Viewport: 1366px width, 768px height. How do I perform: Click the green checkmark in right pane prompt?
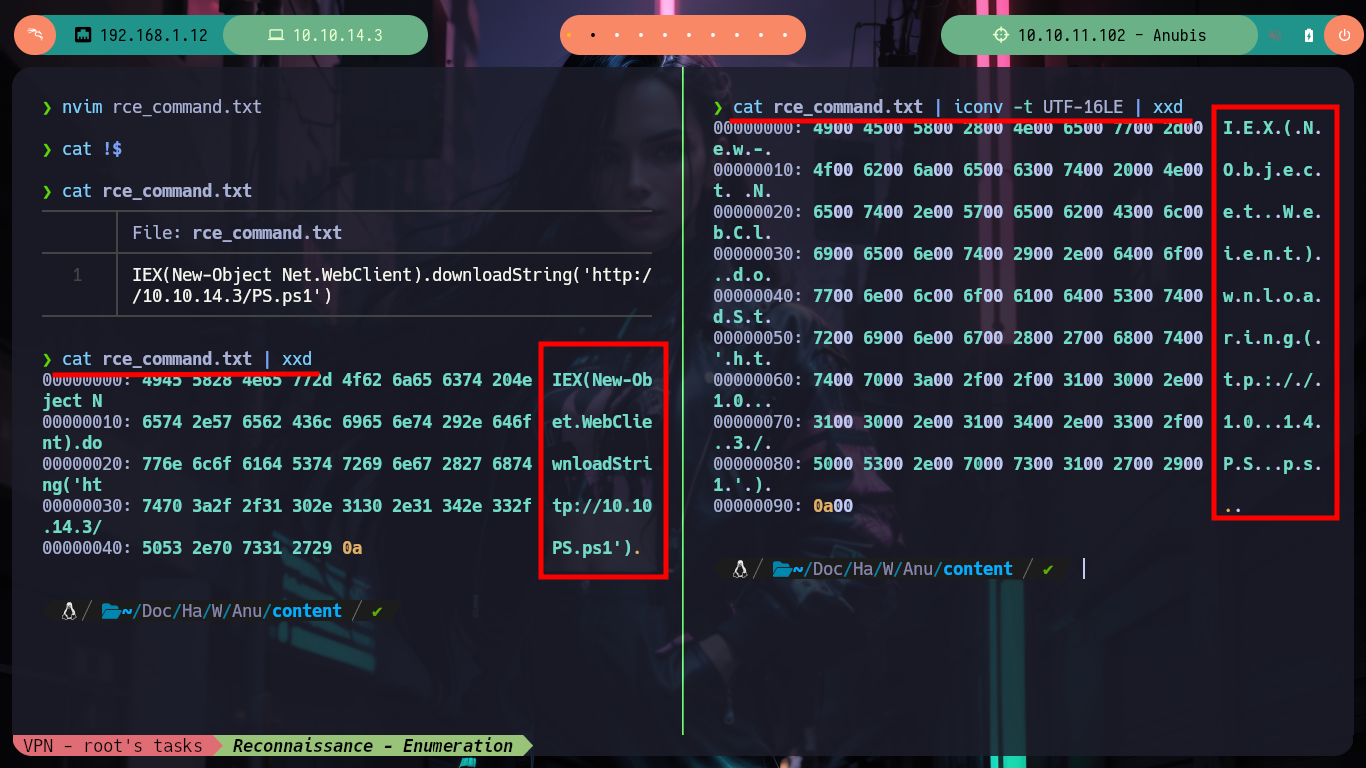pos(1047,569)
